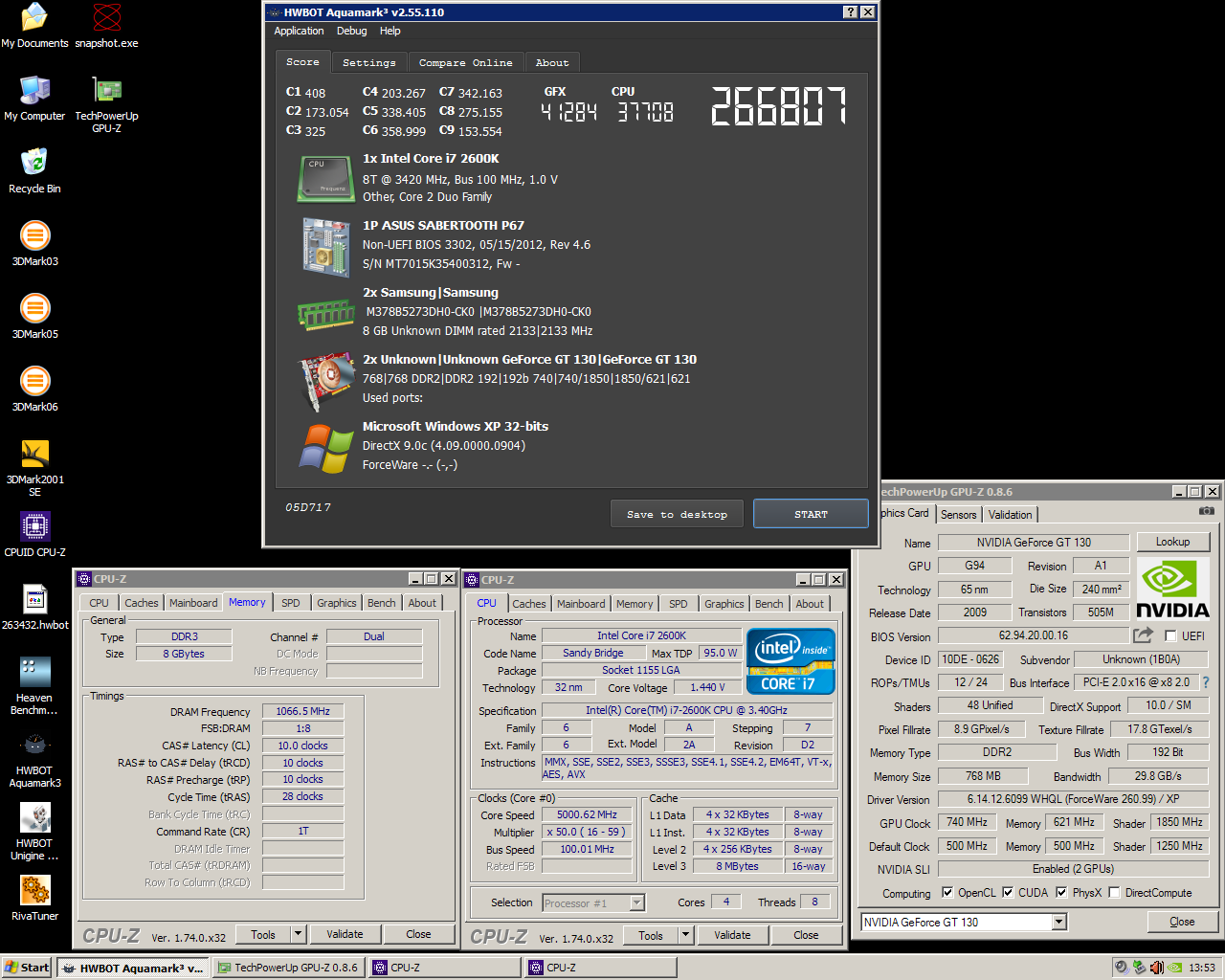Open the SPD tab in Memory CPU-Z window
1225x980 pixels.
click(x=291, y=603)
